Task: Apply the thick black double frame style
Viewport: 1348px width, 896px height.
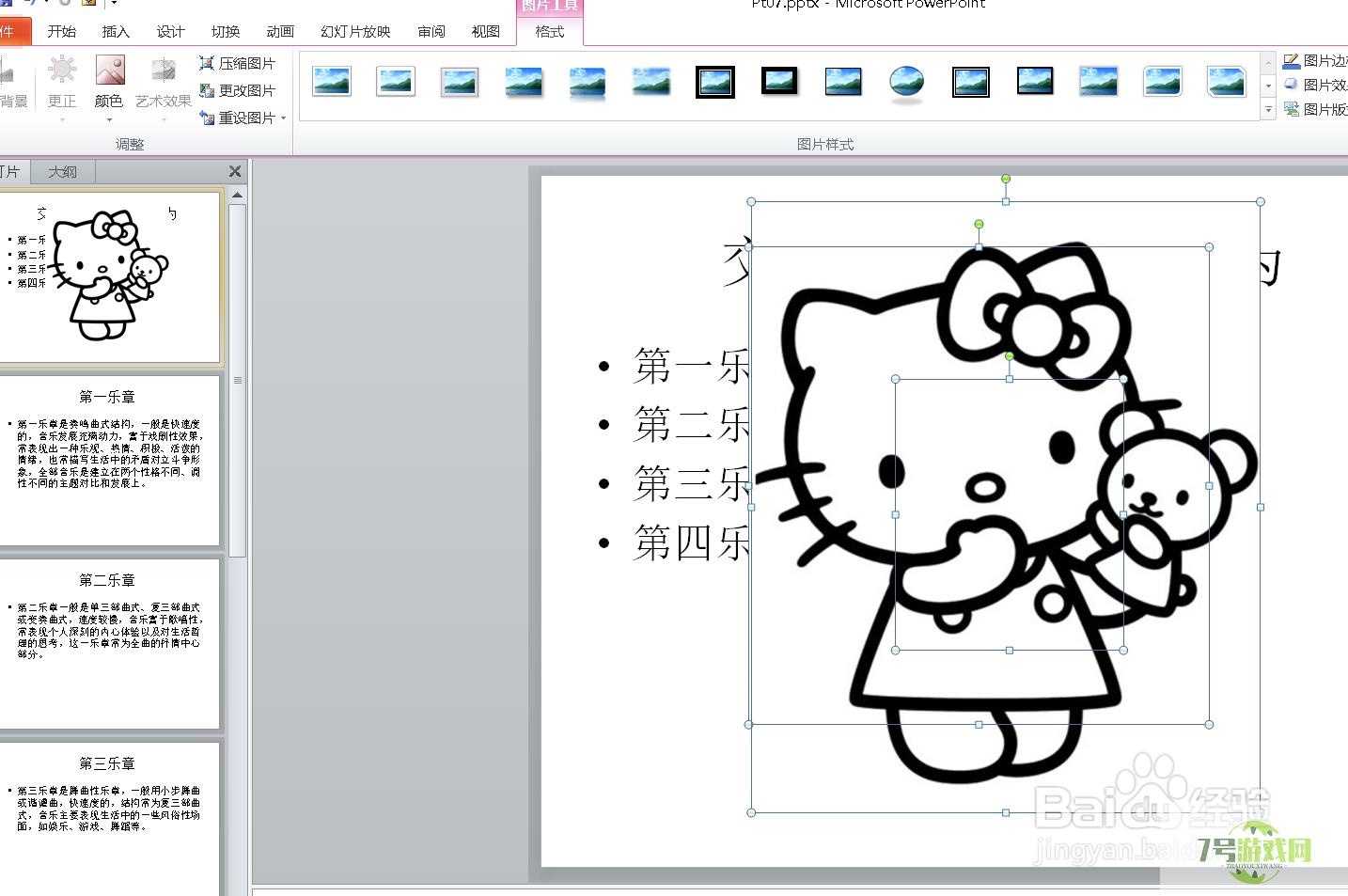Action: 715,82
